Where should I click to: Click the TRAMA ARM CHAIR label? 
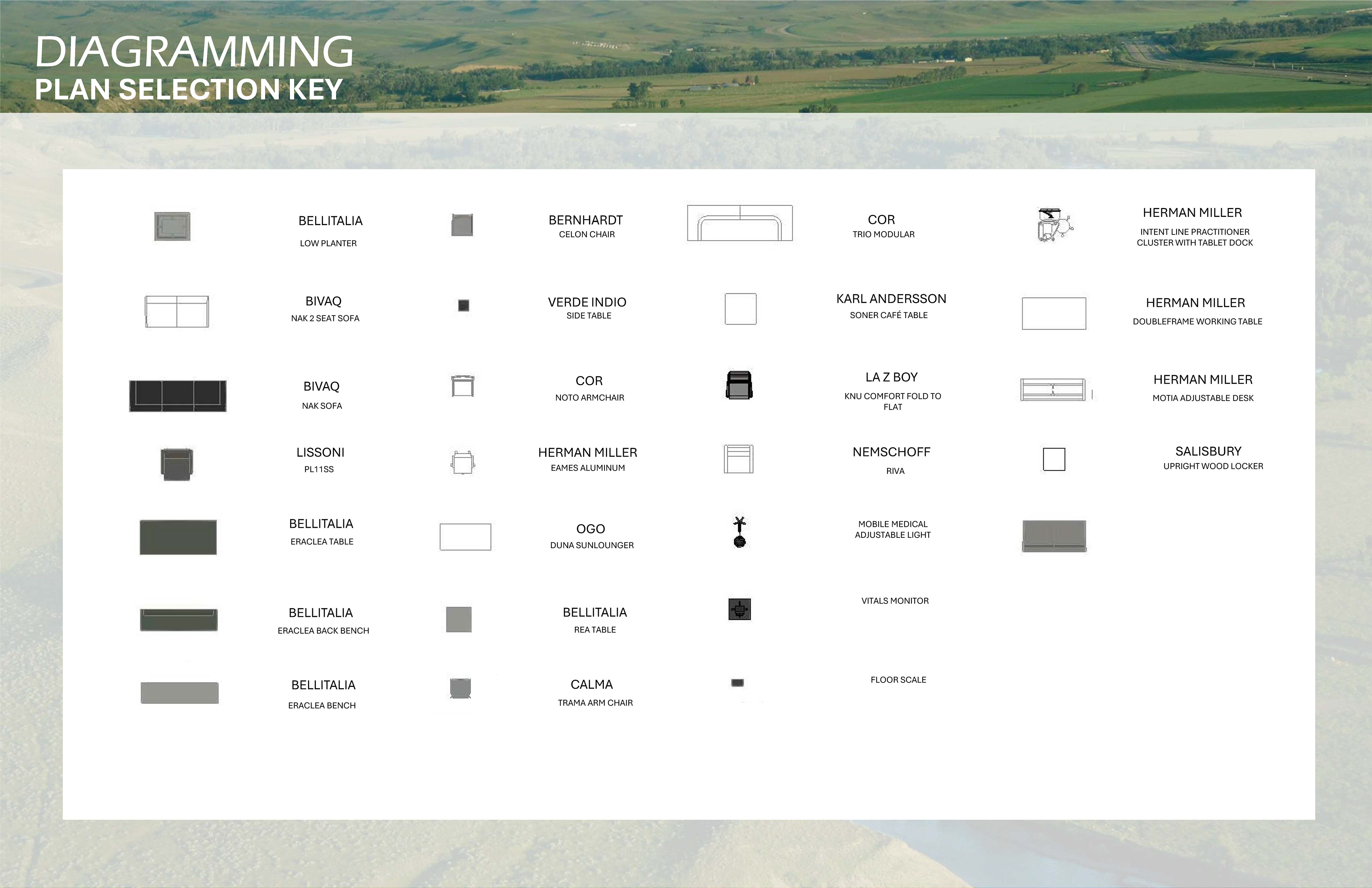coord(596,703)
